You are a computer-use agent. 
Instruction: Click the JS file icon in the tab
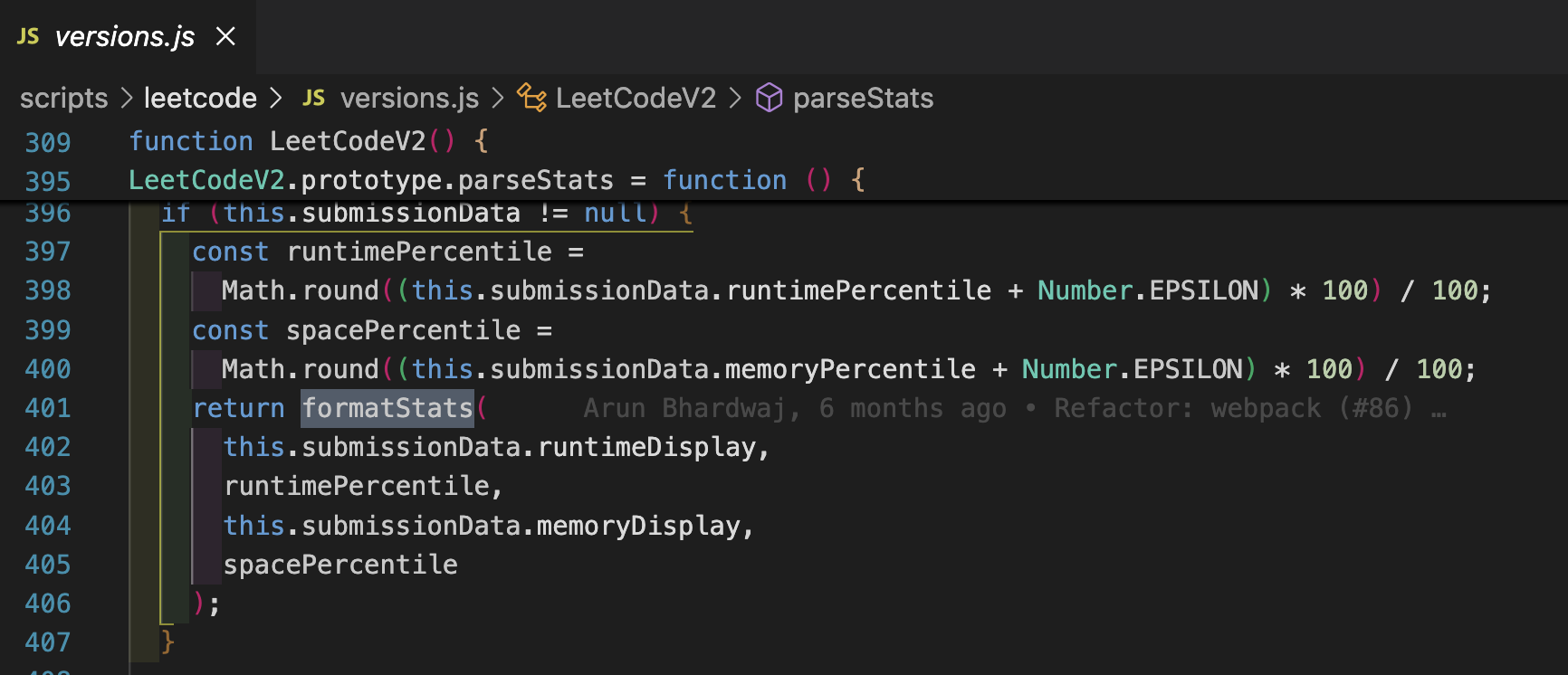click(28, 36)
